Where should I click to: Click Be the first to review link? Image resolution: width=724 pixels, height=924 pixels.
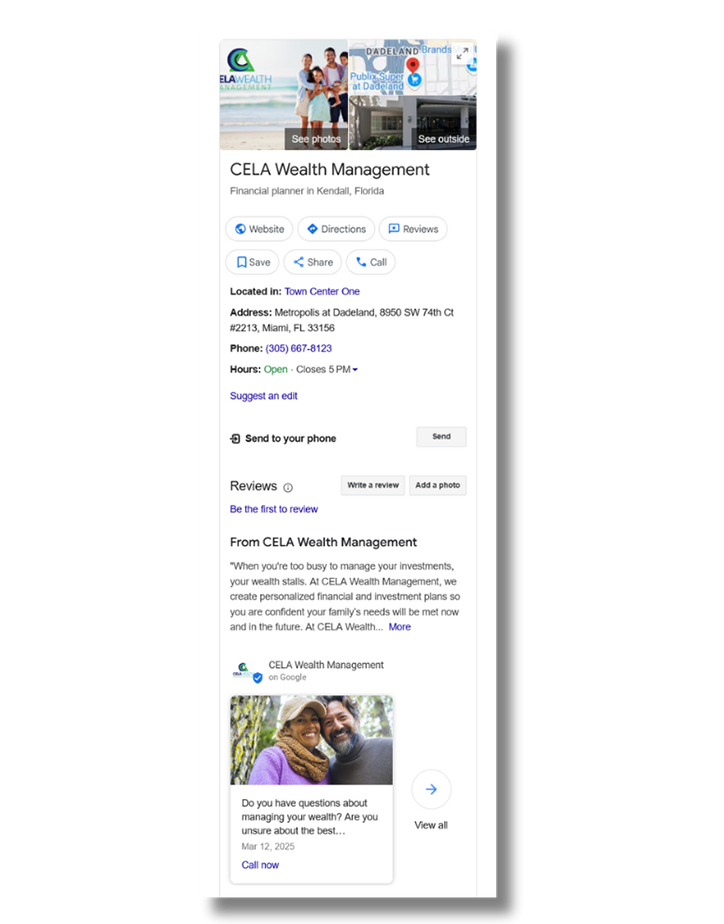(273, 509)
